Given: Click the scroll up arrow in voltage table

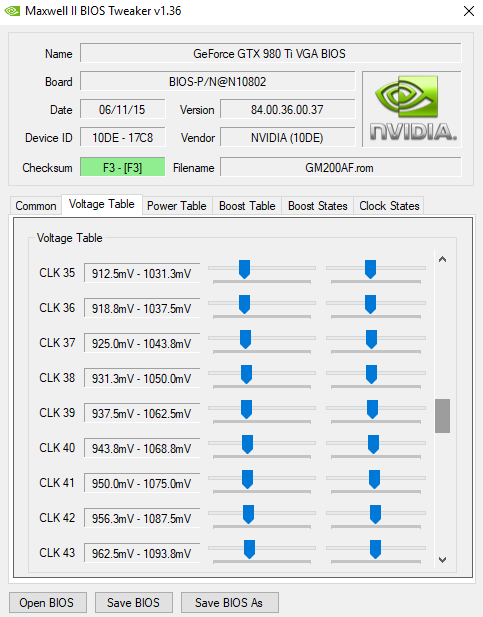Looking at the screenshot, I should (x=442, y=259).
